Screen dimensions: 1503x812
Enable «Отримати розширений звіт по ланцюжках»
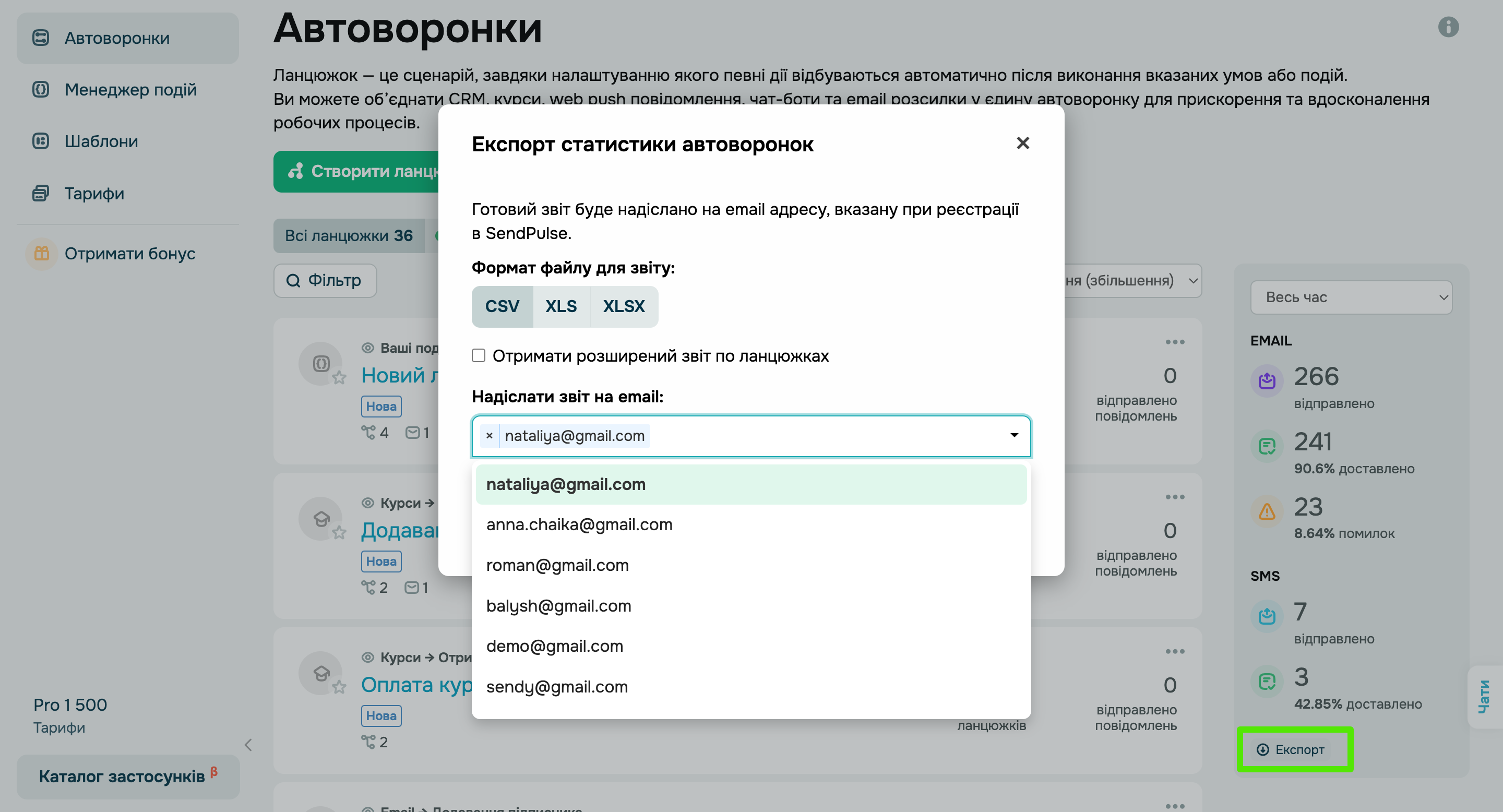[479, 355]
